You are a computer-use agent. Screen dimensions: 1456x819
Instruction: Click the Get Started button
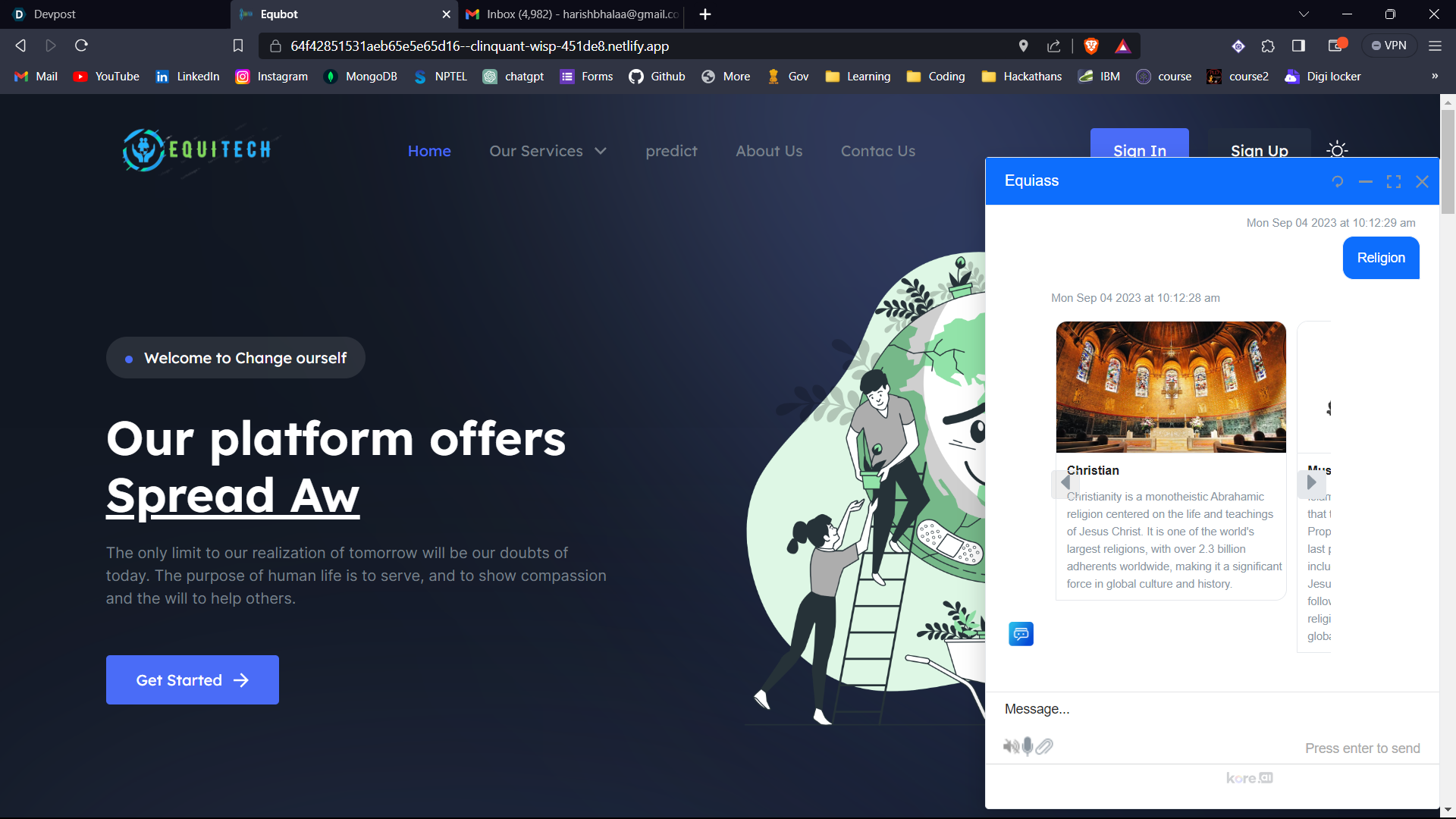(x=193, y=680)
